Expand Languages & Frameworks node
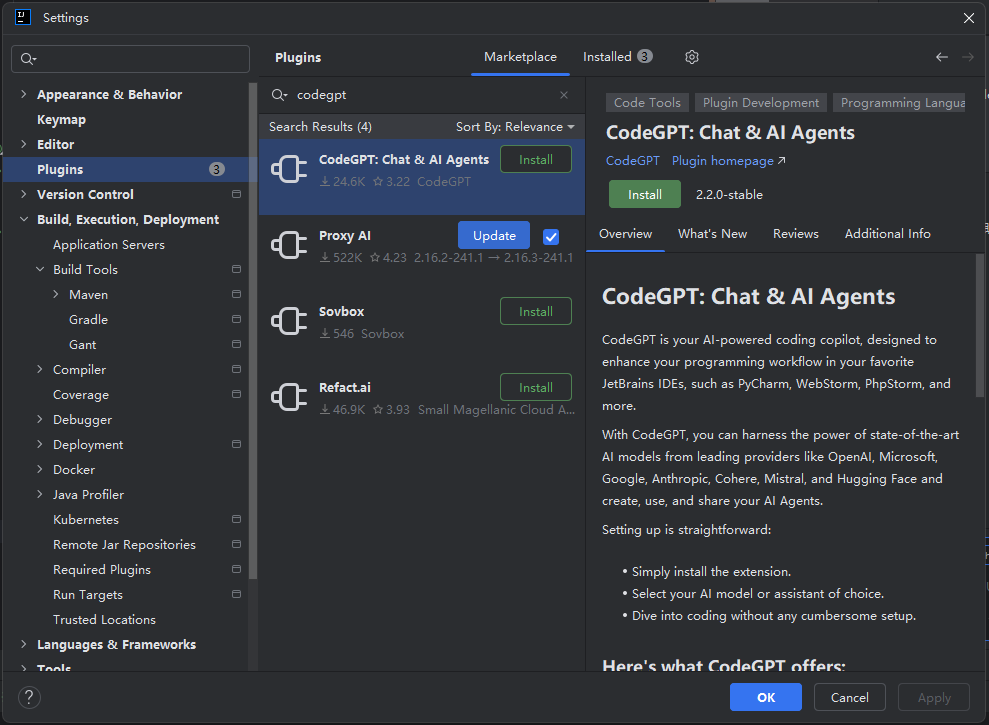The width and height of the screenshot is (989, 725). click(23, 644)
